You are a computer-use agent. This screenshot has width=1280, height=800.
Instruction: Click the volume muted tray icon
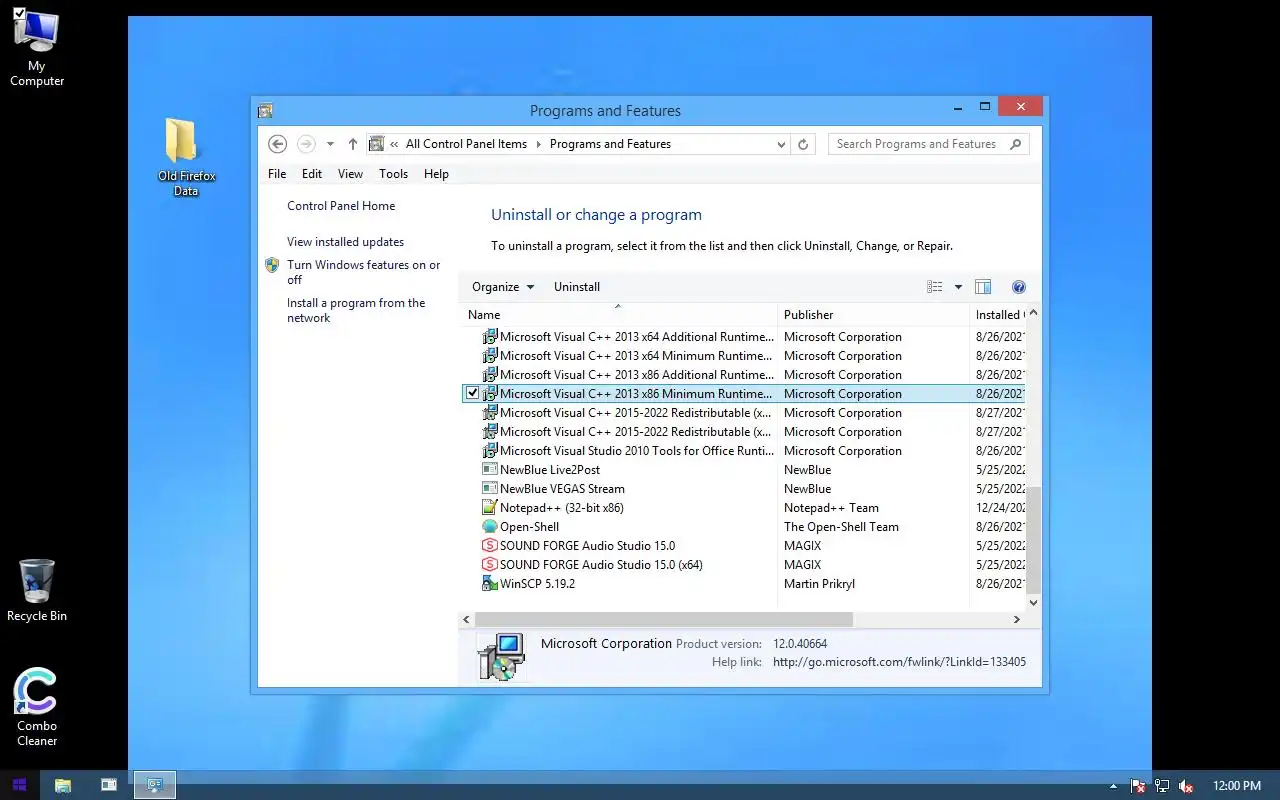pos(1186,786)
